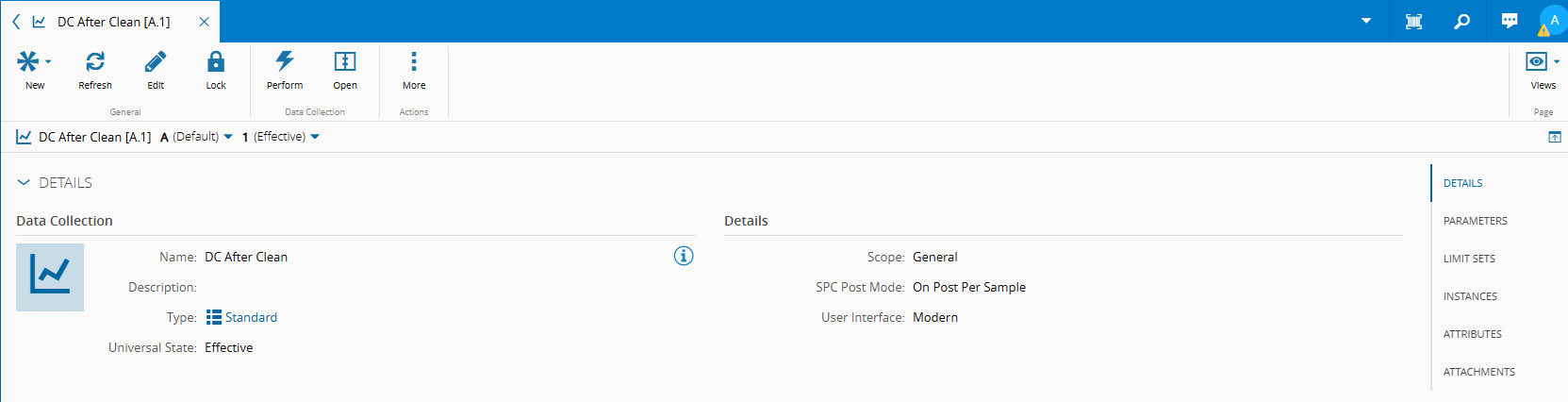The height and width of the screenshot is (402, 1568).
Task: Click the New asterisk icon
Action: click(29, 62)
